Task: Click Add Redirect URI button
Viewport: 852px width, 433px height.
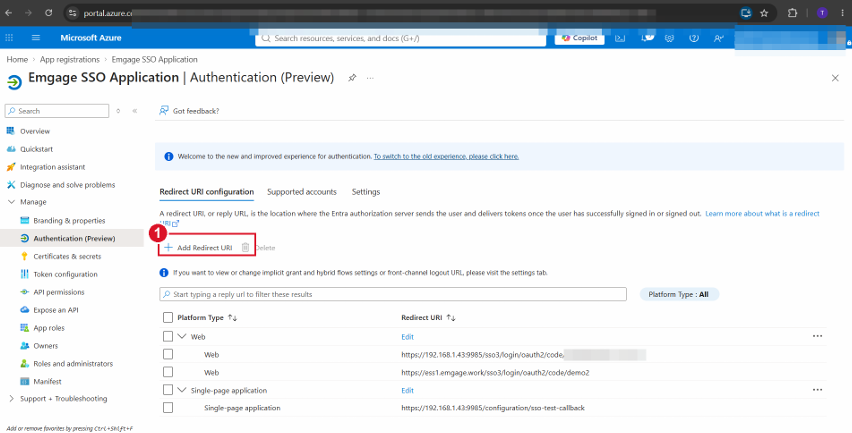Action: point(198,248)
